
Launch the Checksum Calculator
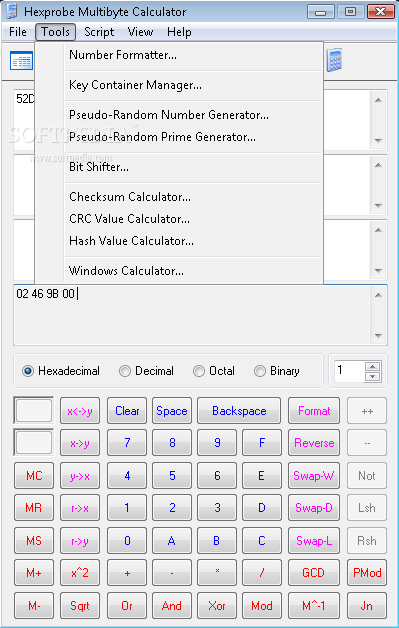pos(179,197)
